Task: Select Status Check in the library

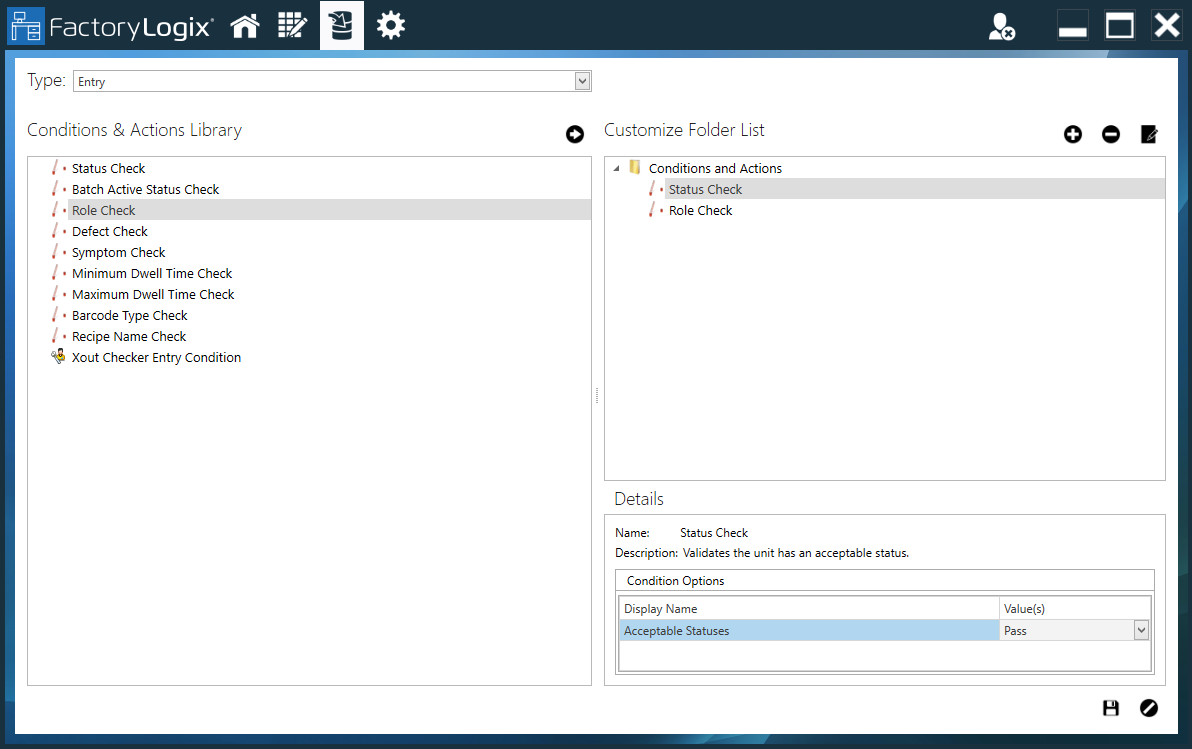Action: coord(108,168)
